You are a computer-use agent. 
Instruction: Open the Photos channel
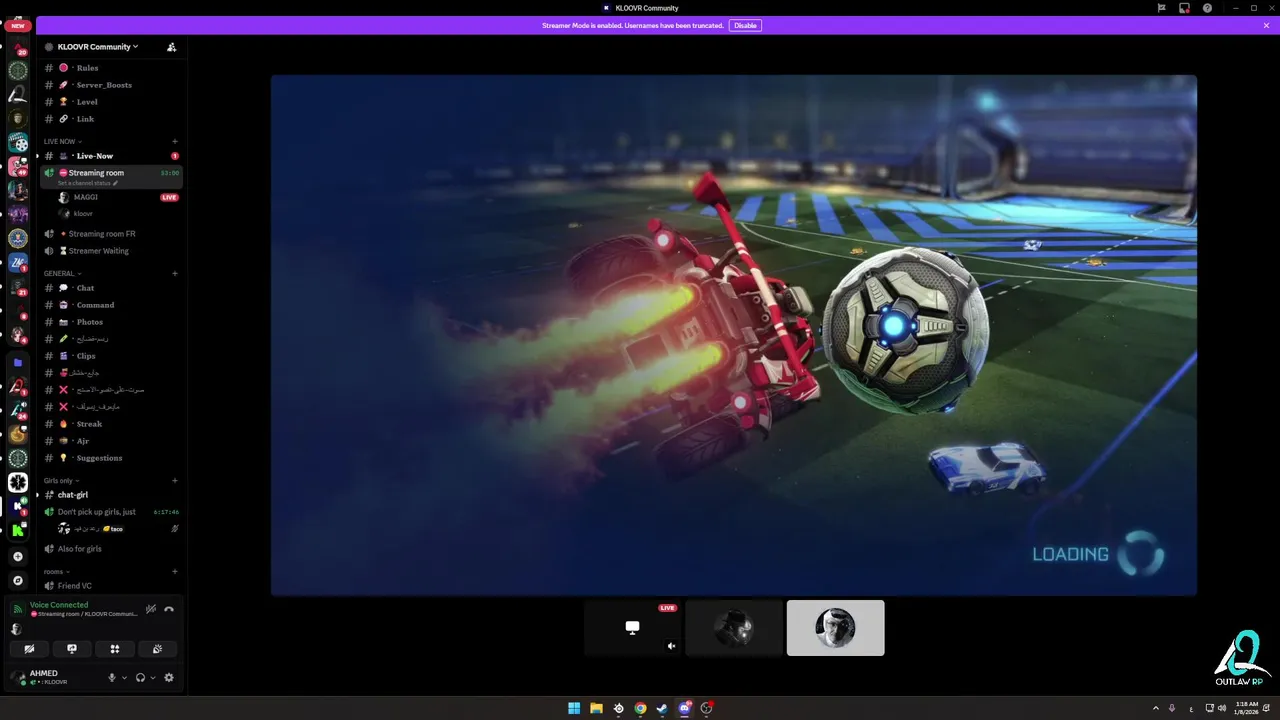112,322
